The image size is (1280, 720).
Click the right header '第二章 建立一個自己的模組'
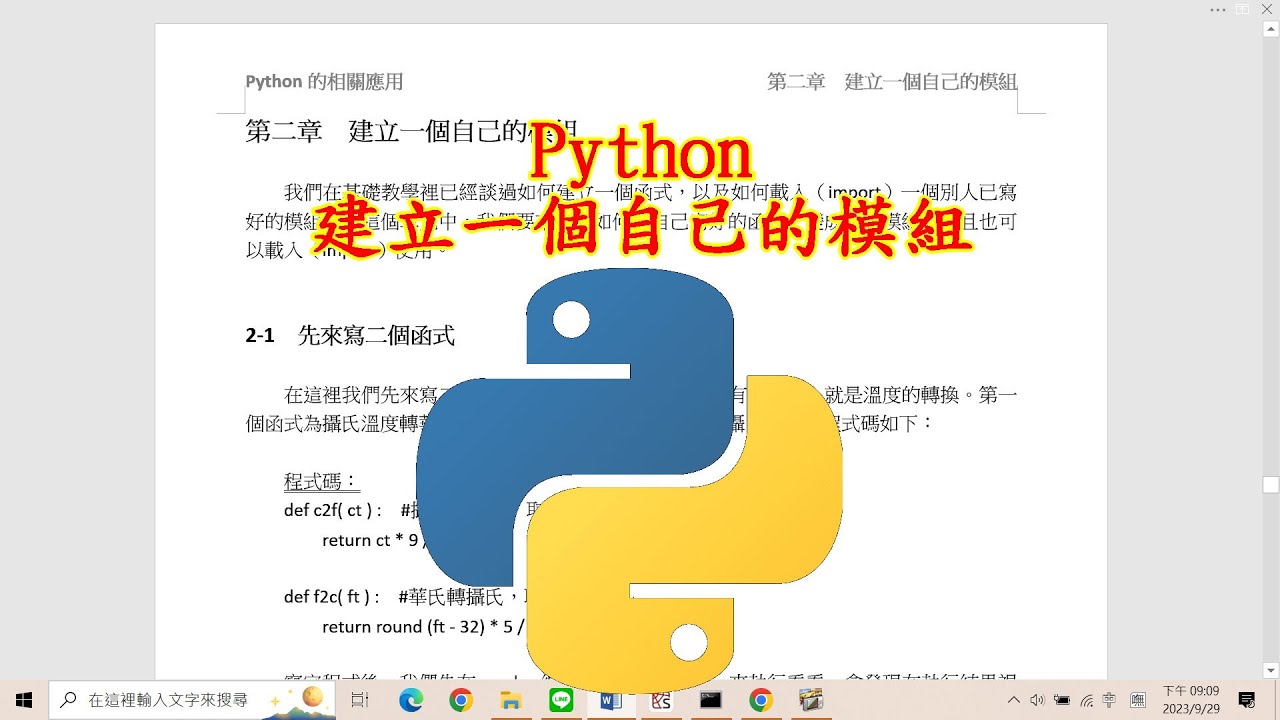point(892,82)
